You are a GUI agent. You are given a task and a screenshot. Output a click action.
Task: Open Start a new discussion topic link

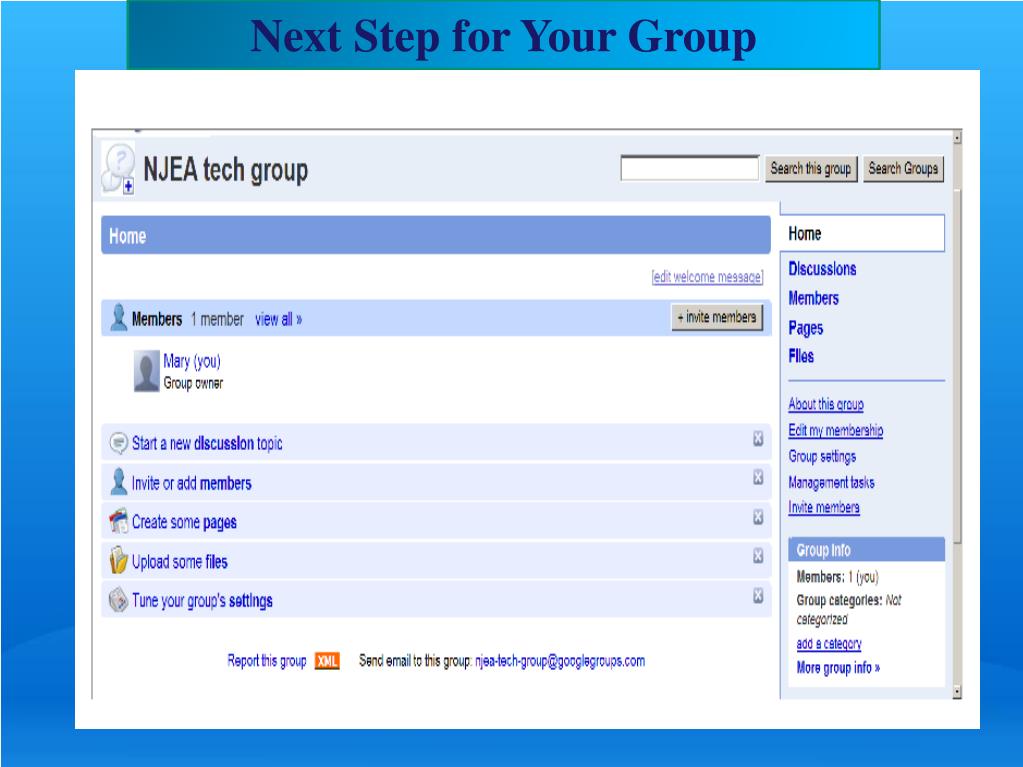pyautogui.click(x=207, y=444)
